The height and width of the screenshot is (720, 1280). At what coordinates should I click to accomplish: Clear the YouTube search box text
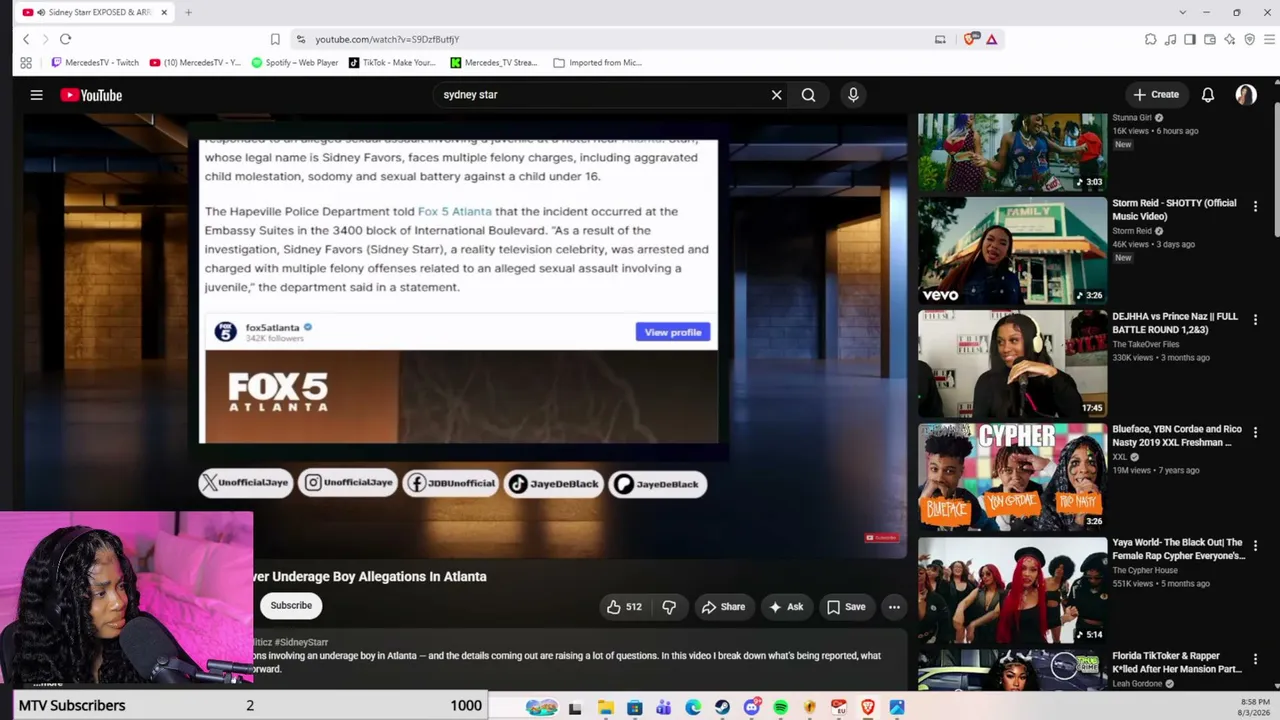776,95
